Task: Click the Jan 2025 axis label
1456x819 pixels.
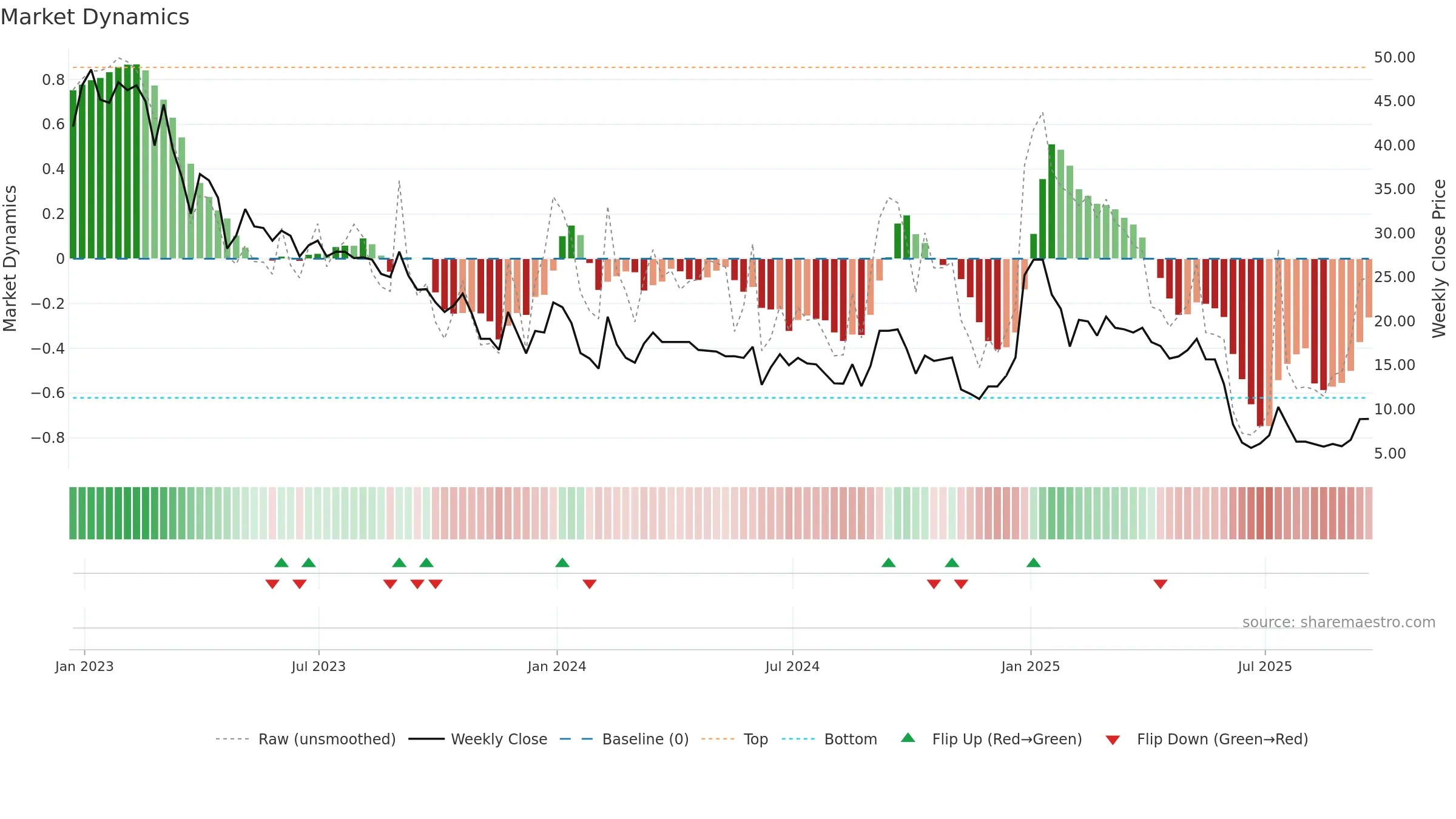Action: pos(1031,666)
